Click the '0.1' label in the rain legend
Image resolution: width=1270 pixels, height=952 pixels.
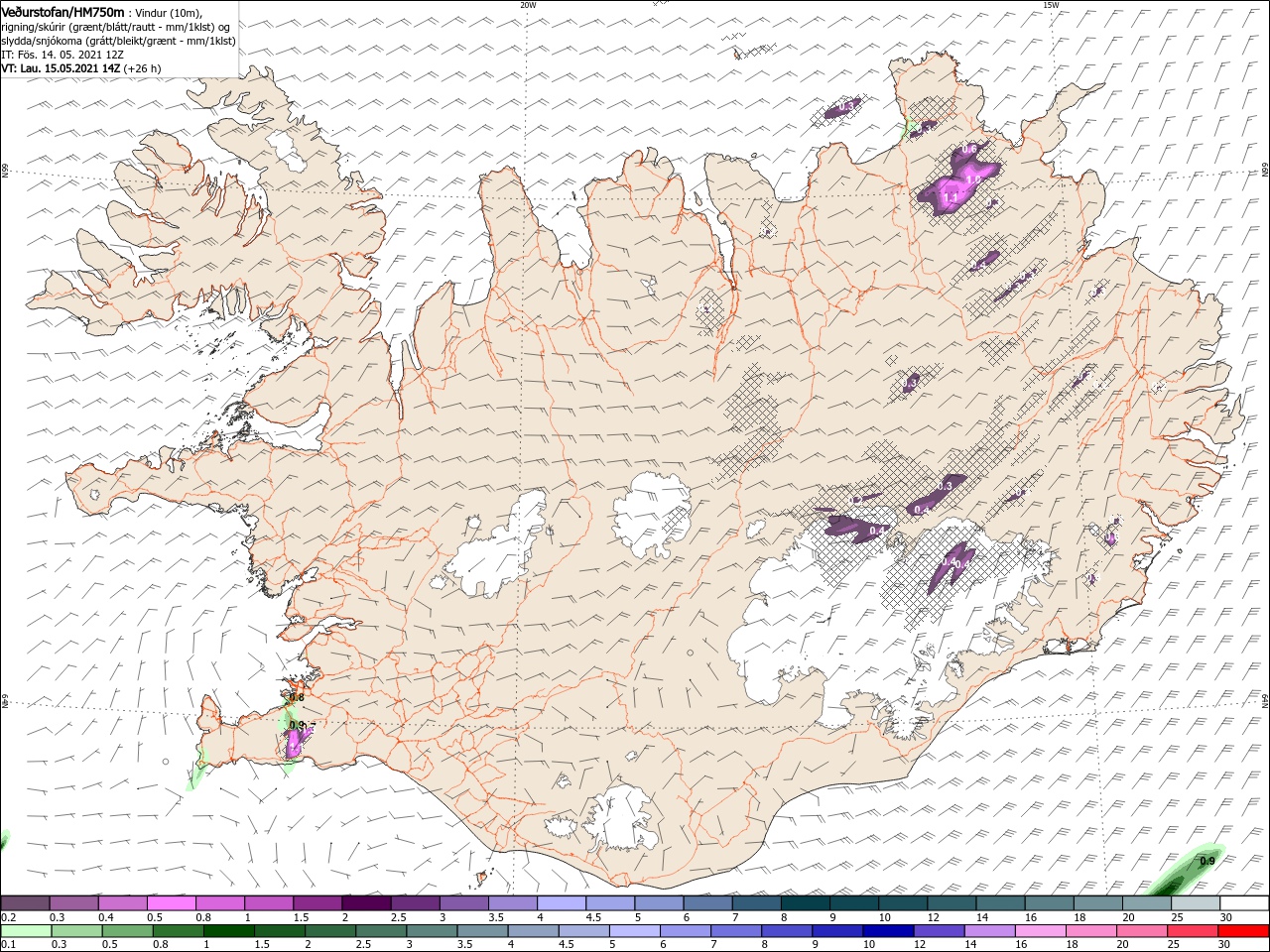click(x=9, y=945)
